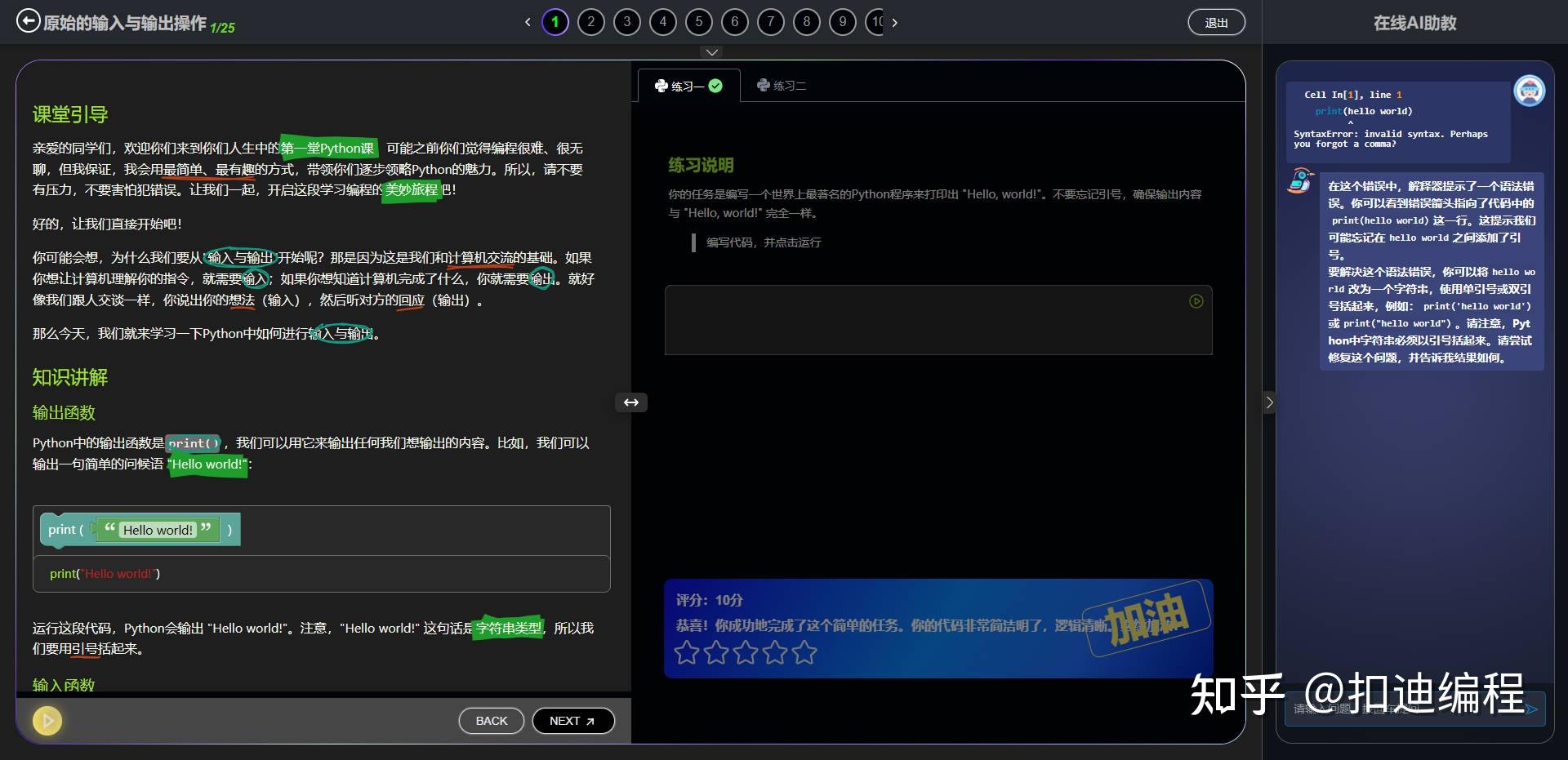Click the audio playback icon at bottom left
Screen dimensions: 1568x760
(47, 721)
